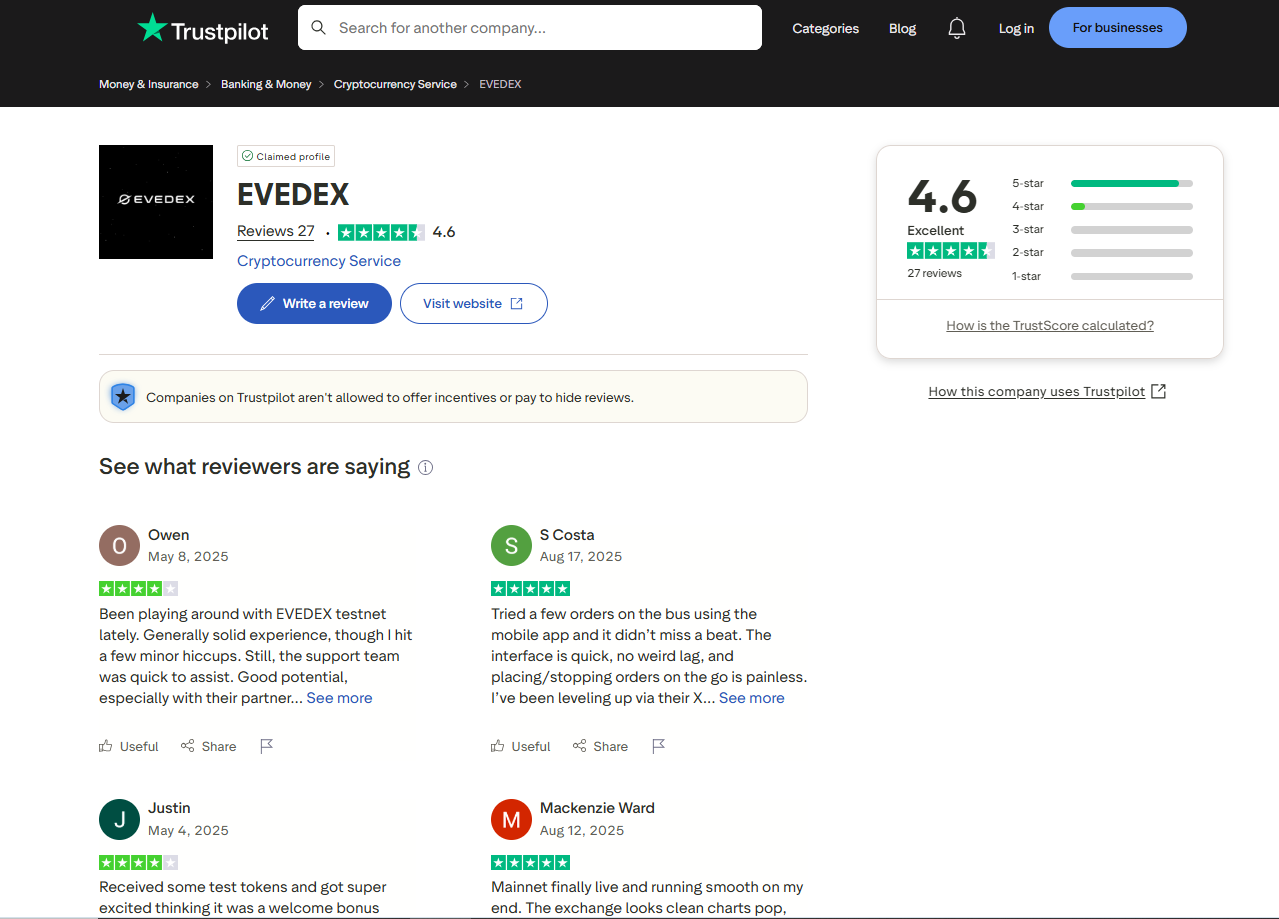Click the EVEDEX company logo image
The height and width of the screenshot is (919, 1279).
(x=156, y=202)
